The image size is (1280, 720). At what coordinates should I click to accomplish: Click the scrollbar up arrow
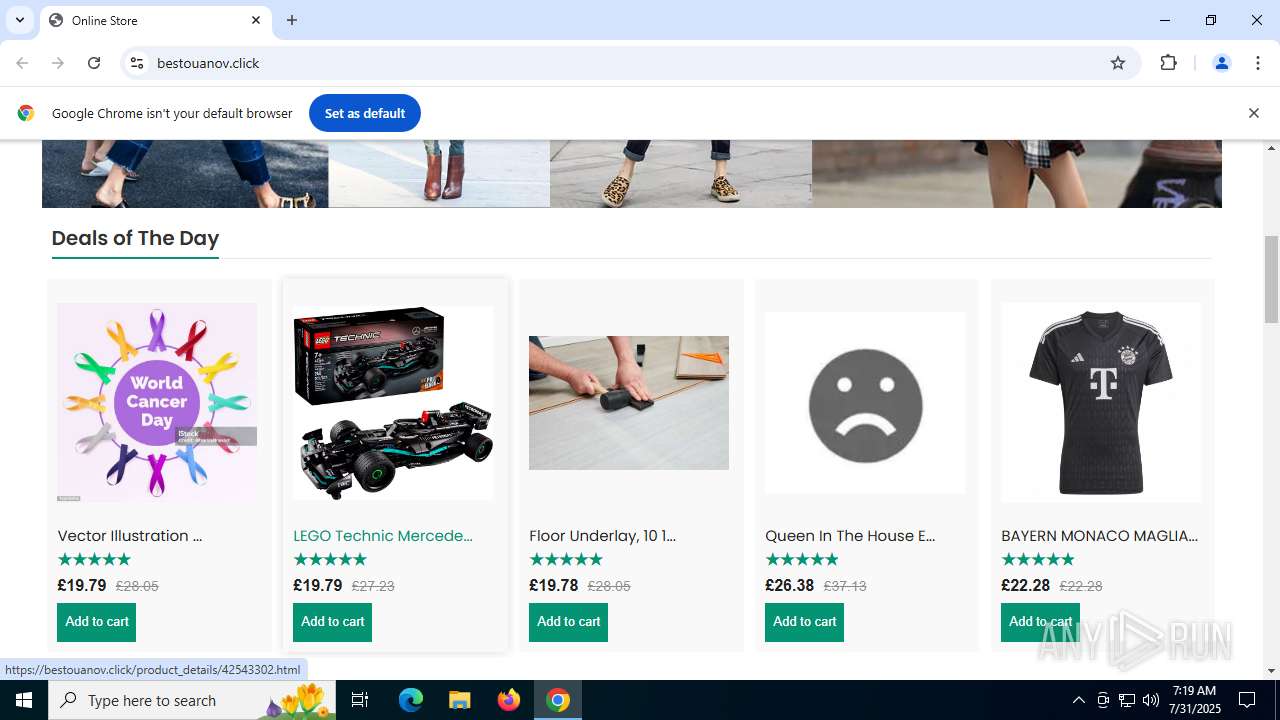point(1271,148)
